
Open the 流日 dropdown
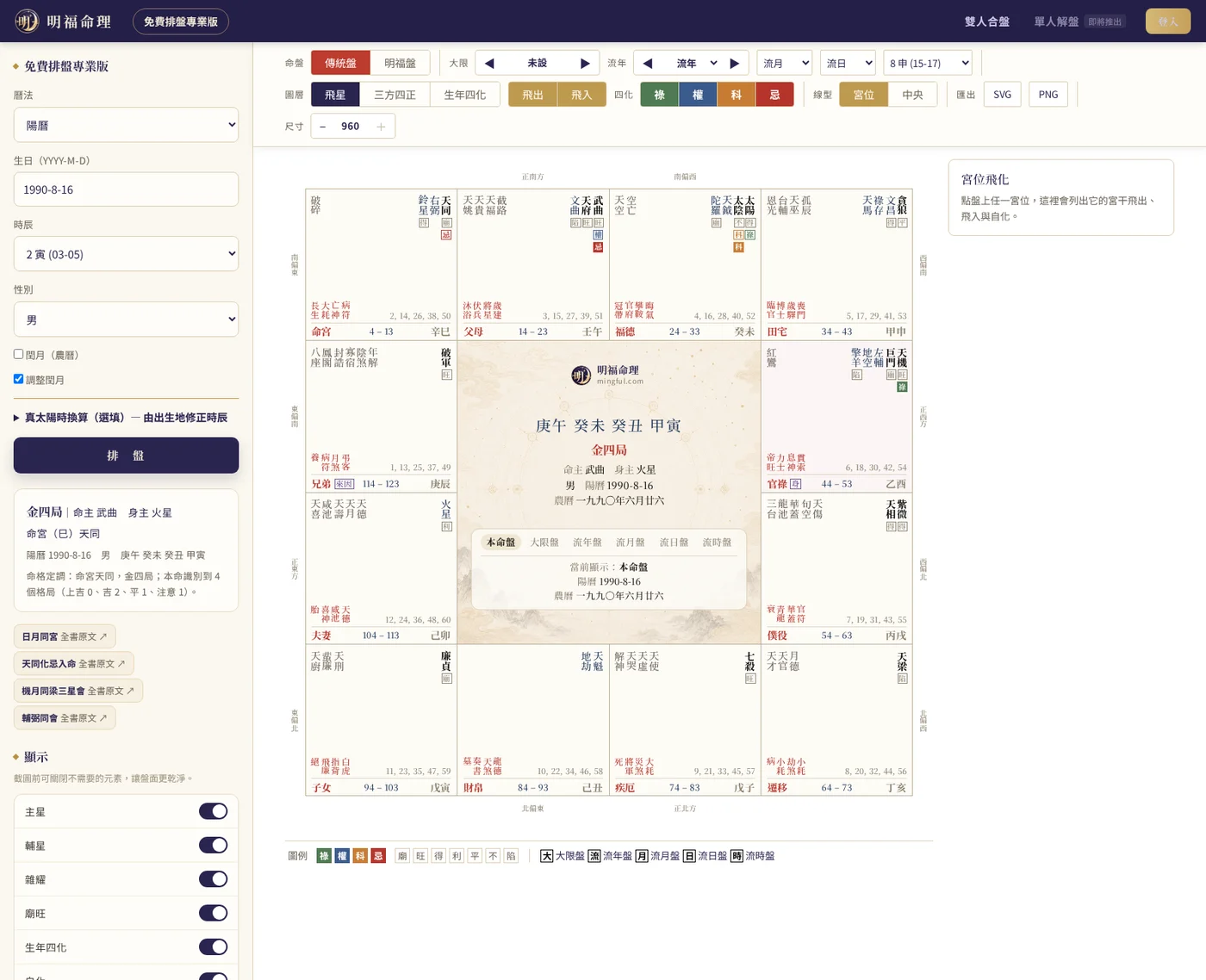coord(848,63)
